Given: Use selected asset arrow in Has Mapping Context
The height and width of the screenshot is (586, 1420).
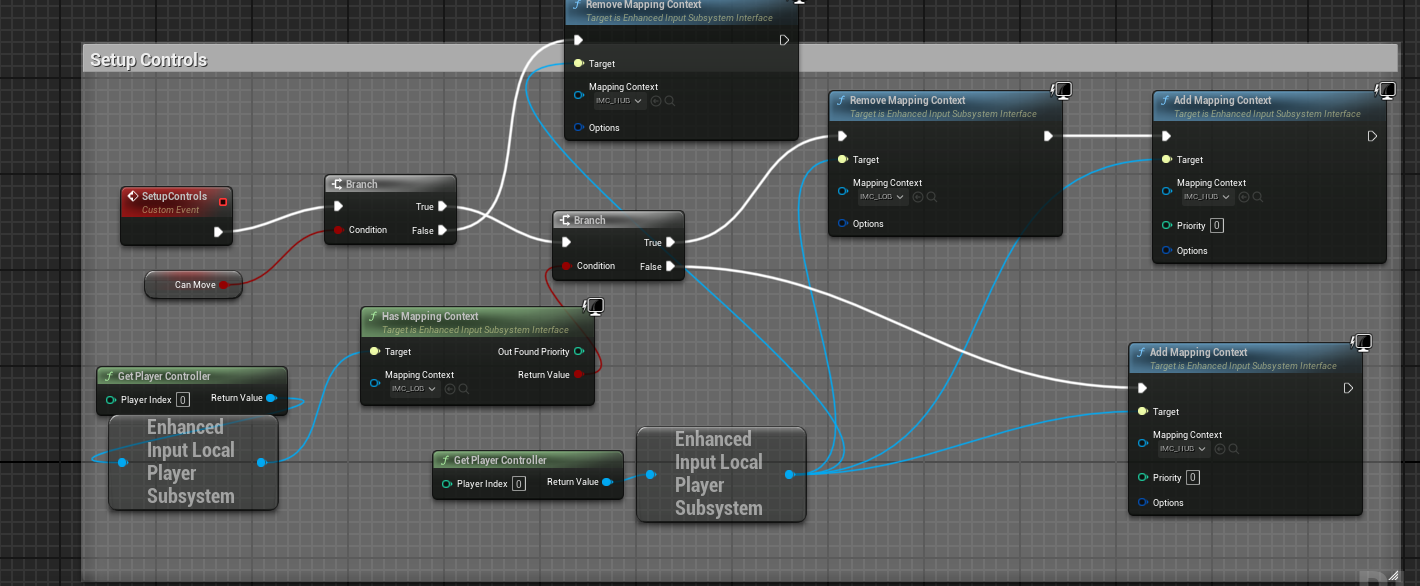Looking at the screenshot, I should pyautogui.click(x=448, y=389).
